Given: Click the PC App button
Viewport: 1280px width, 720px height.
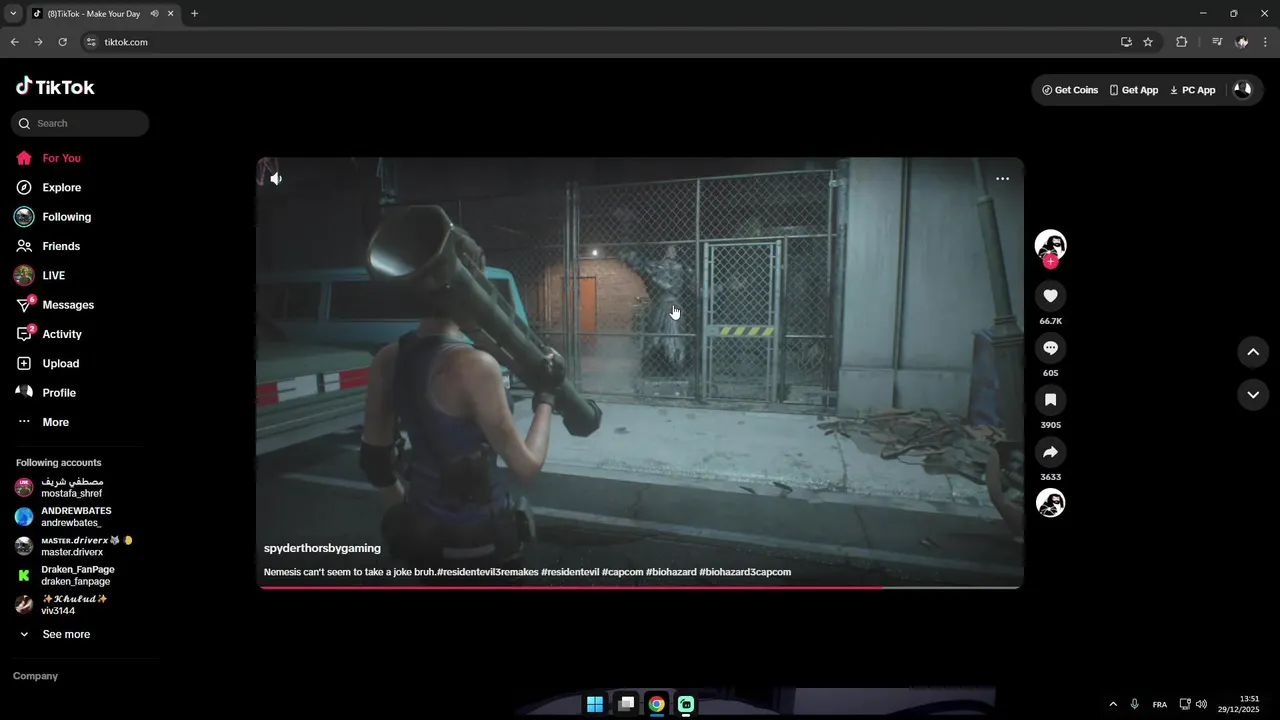Looking at the screenshot, I should pos(1192,90).
